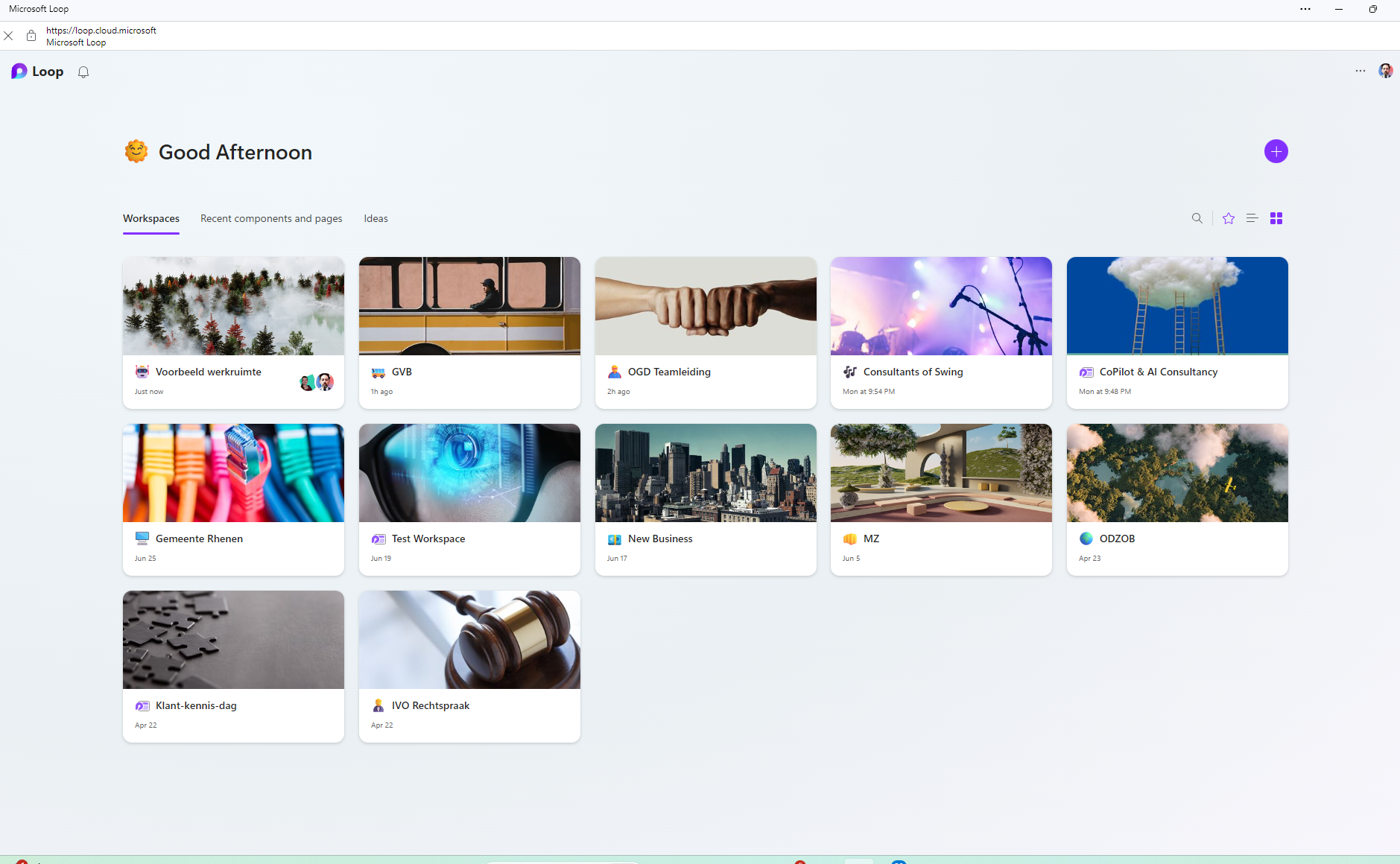
Task: Click member avatars on Voorbeeld werkruimte
Action: coord(317,382)
